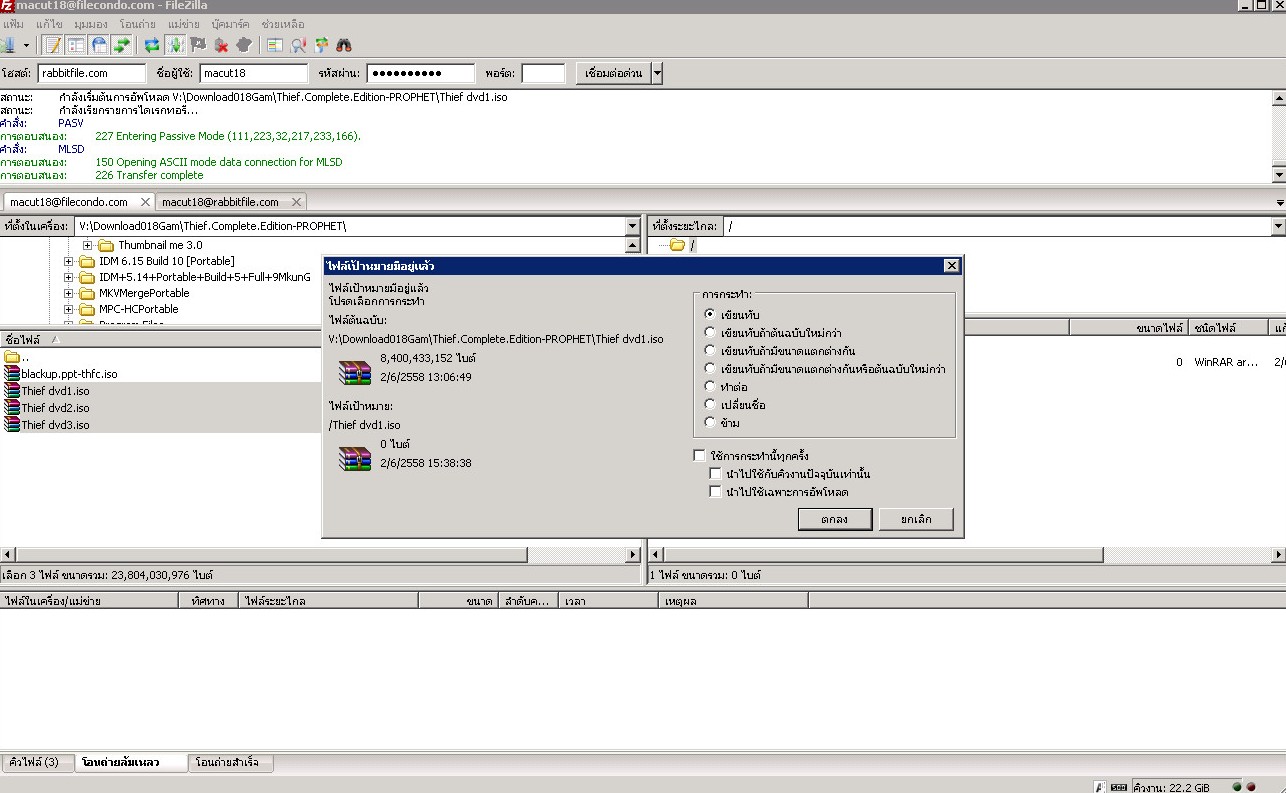Open the 'มุมมอง' view menu
Viewport: 1286px width, 793px height.
click(90, 23)
